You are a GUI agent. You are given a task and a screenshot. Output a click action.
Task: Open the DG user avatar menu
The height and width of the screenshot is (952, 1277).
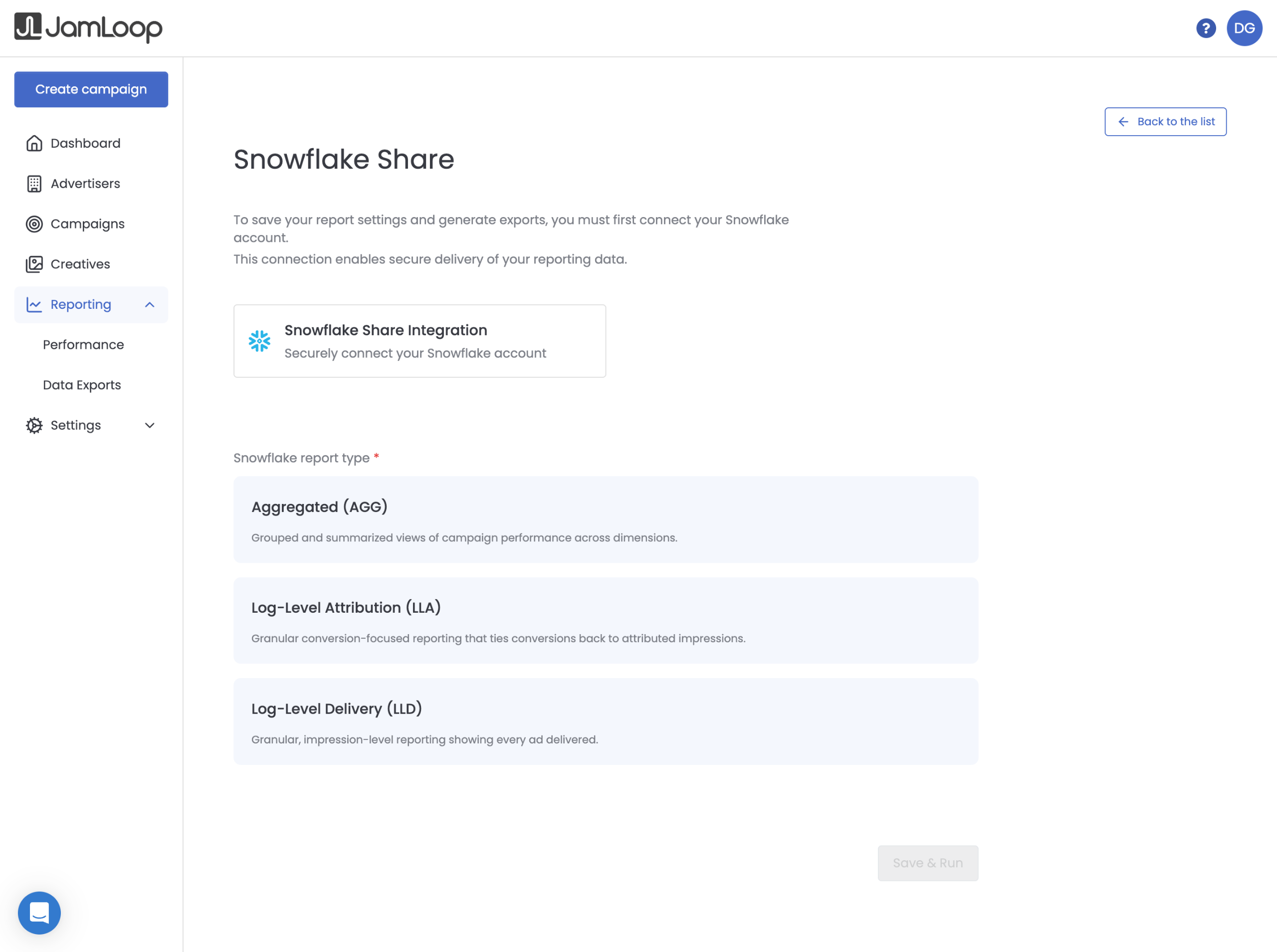(1244, 28)
